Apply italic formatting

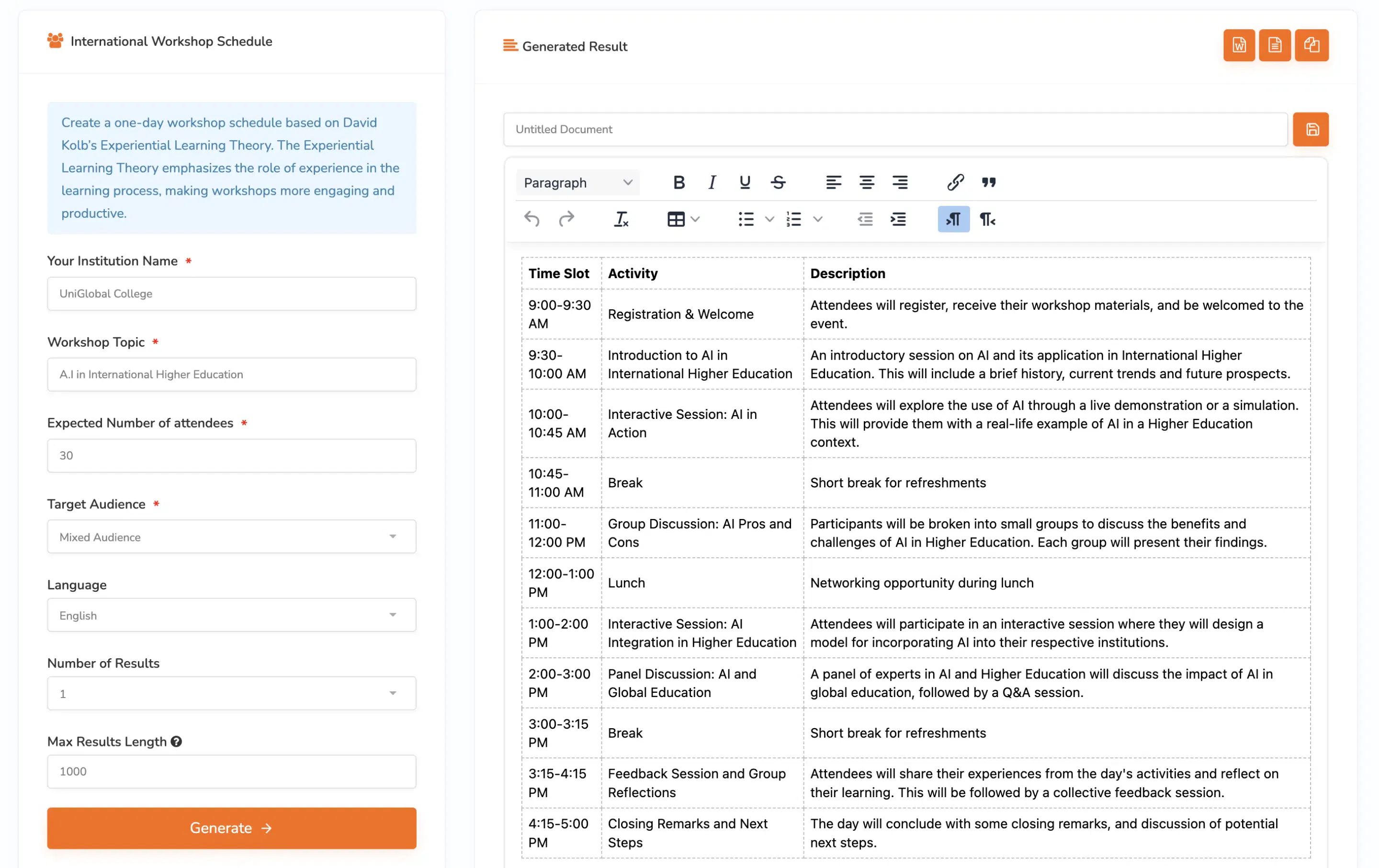pos(711,182)
